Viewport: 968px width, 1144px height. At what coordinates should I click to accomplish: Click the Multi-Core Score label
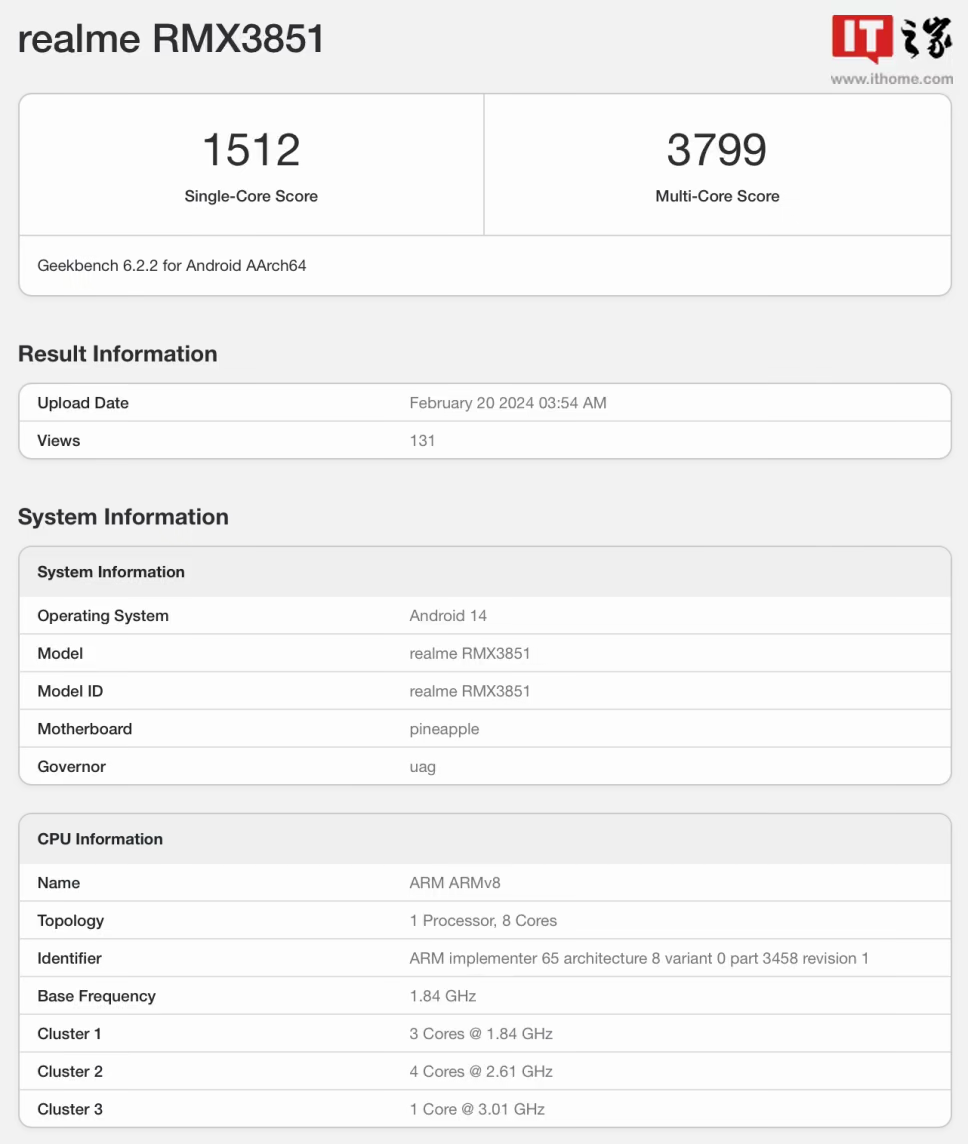(717, 196)
